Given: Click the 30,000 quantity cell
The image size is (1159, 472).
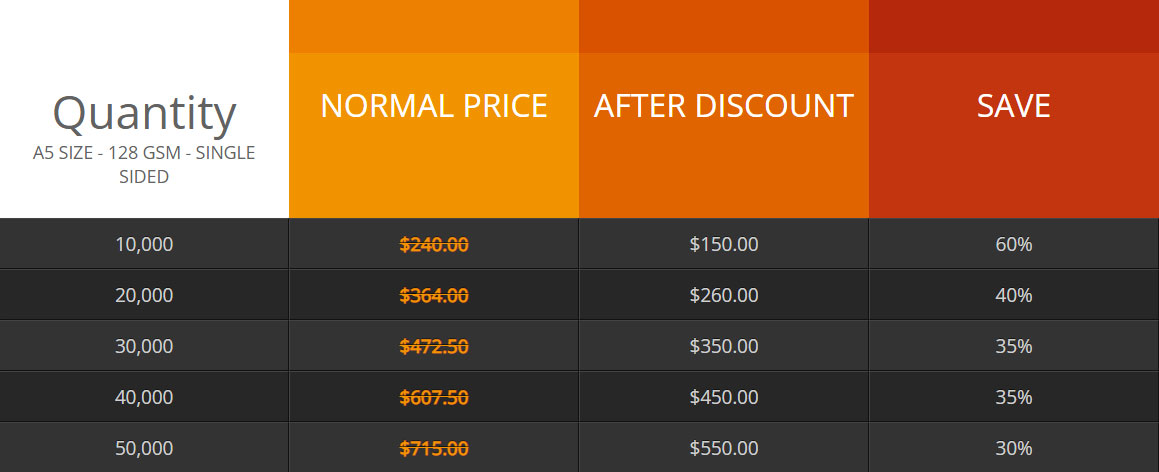Looking at the screenshot, I should point(144,346).
